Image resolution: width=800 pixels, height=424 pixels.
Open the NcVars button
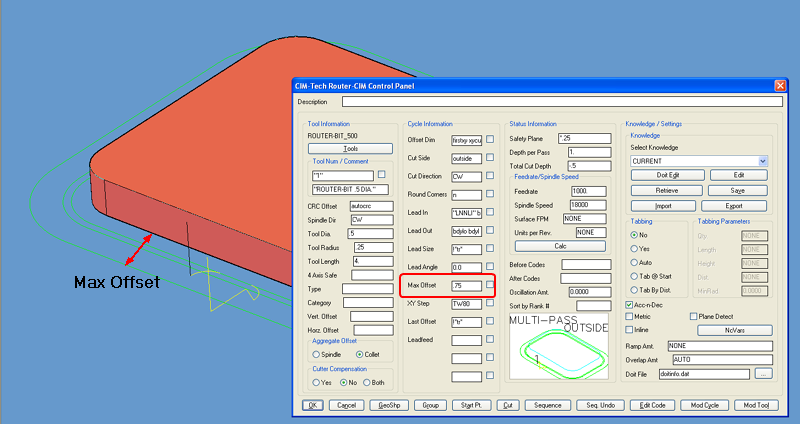[x=735, y=330]
